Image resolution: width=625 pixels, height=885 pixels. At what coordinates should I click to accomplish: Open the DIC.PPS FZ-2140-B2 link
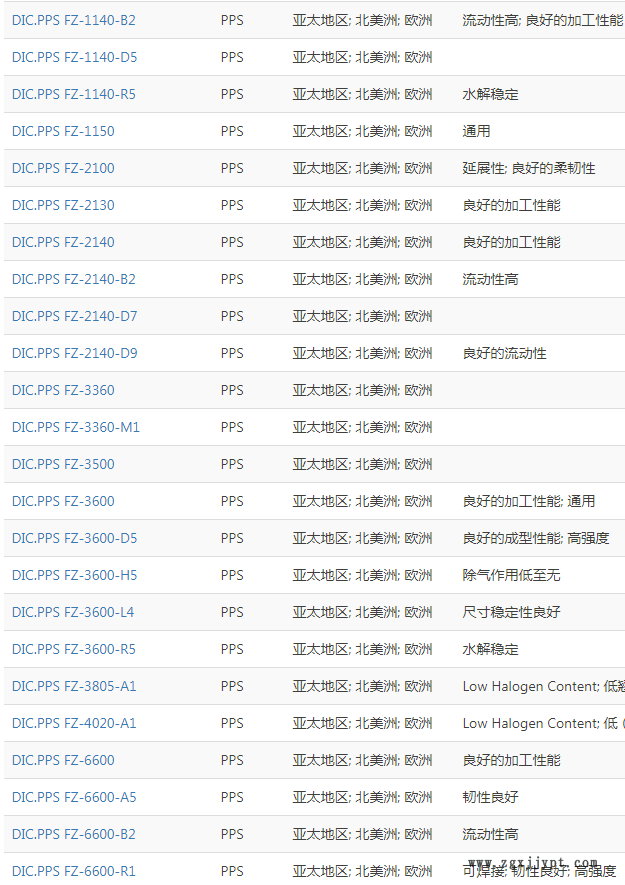pos(74,279)
